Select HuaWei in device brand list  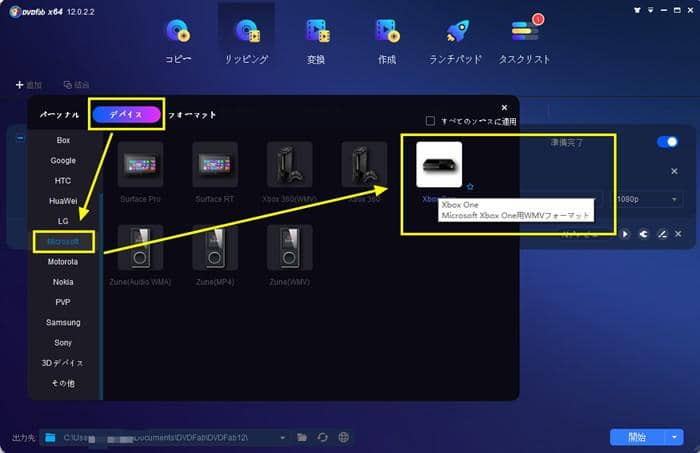(63, 201)
